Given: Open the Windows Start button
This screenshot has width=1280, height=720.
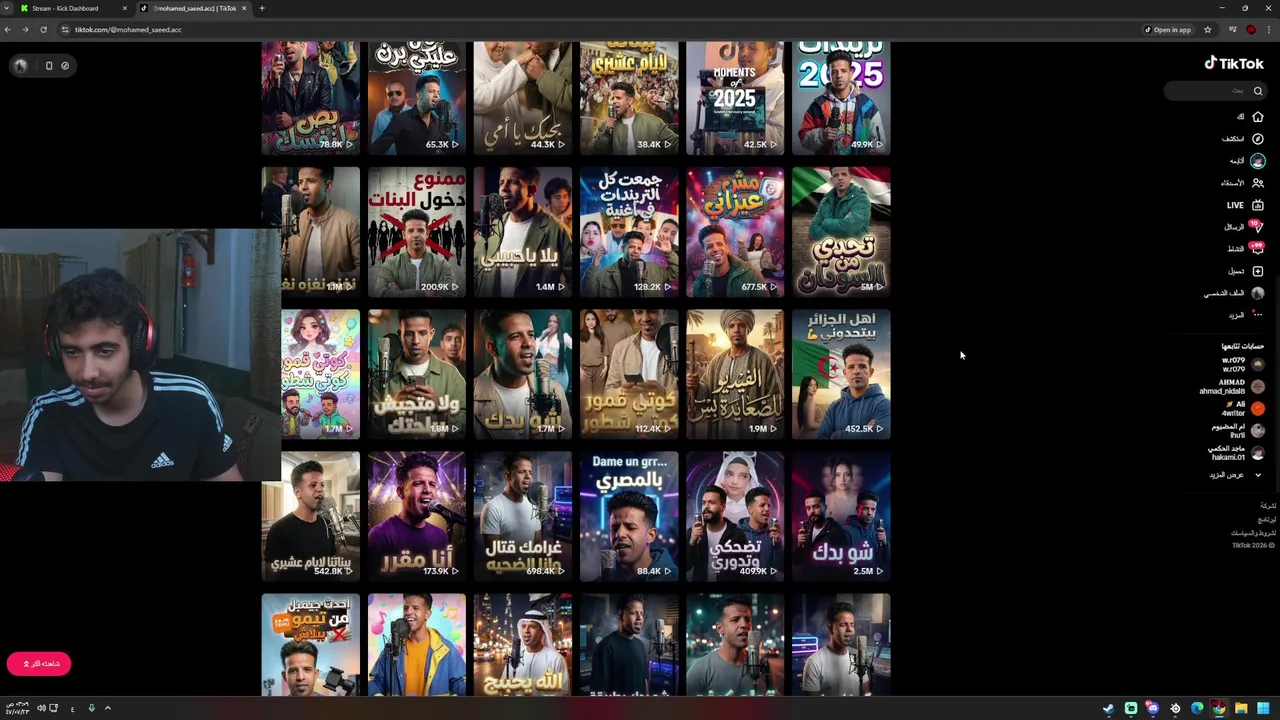Looking at the screenshot, I should coord(1263,708).
